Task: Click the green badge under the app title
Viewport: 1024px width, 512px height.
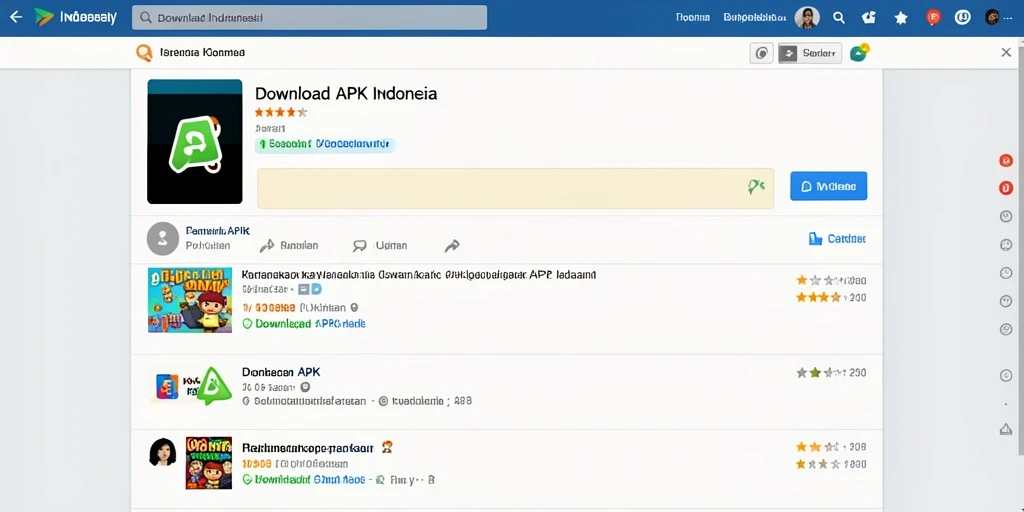Action: coord(325,144)
